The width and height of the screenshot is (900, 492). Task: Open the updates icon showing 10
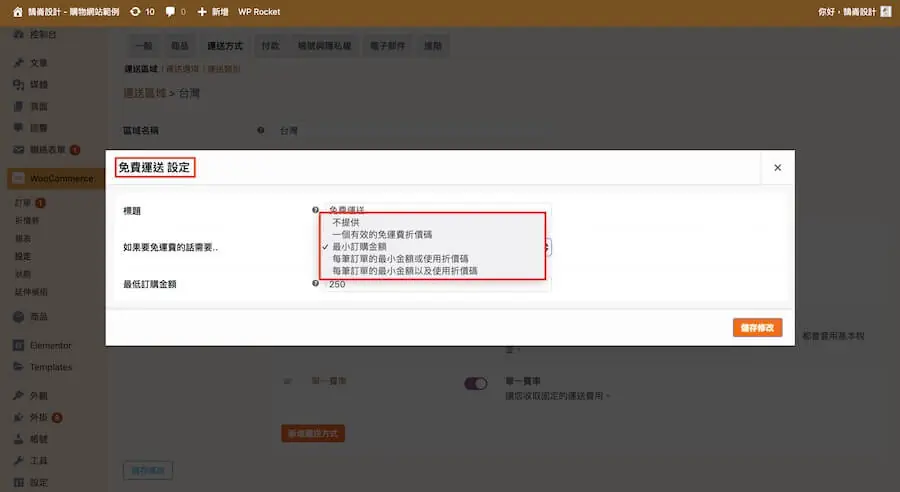[x=135, y=11]
